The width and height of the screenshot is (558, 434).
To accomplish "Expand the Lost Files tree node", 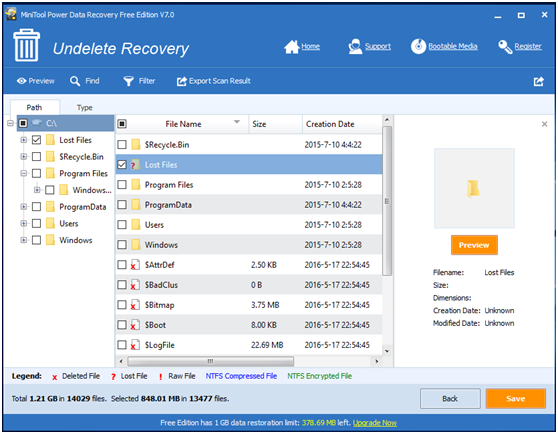I will [23, 140].
